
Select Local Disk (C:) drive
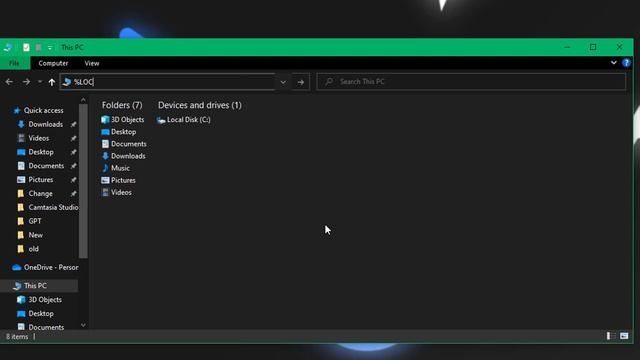pyautogui.click(x=184, y=120)
